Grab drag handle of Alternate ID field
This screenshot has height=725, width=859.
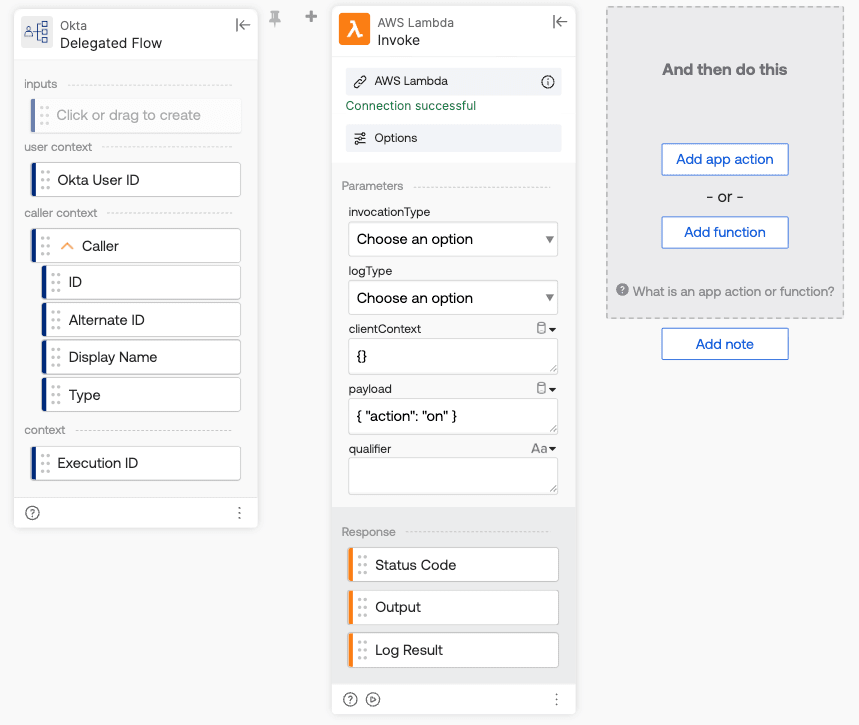click(56, 320)
